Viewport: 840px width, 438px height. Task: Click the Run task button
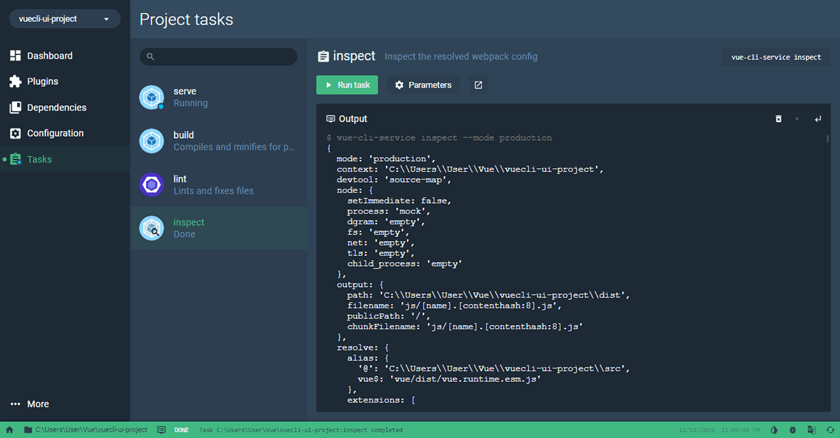347,85
